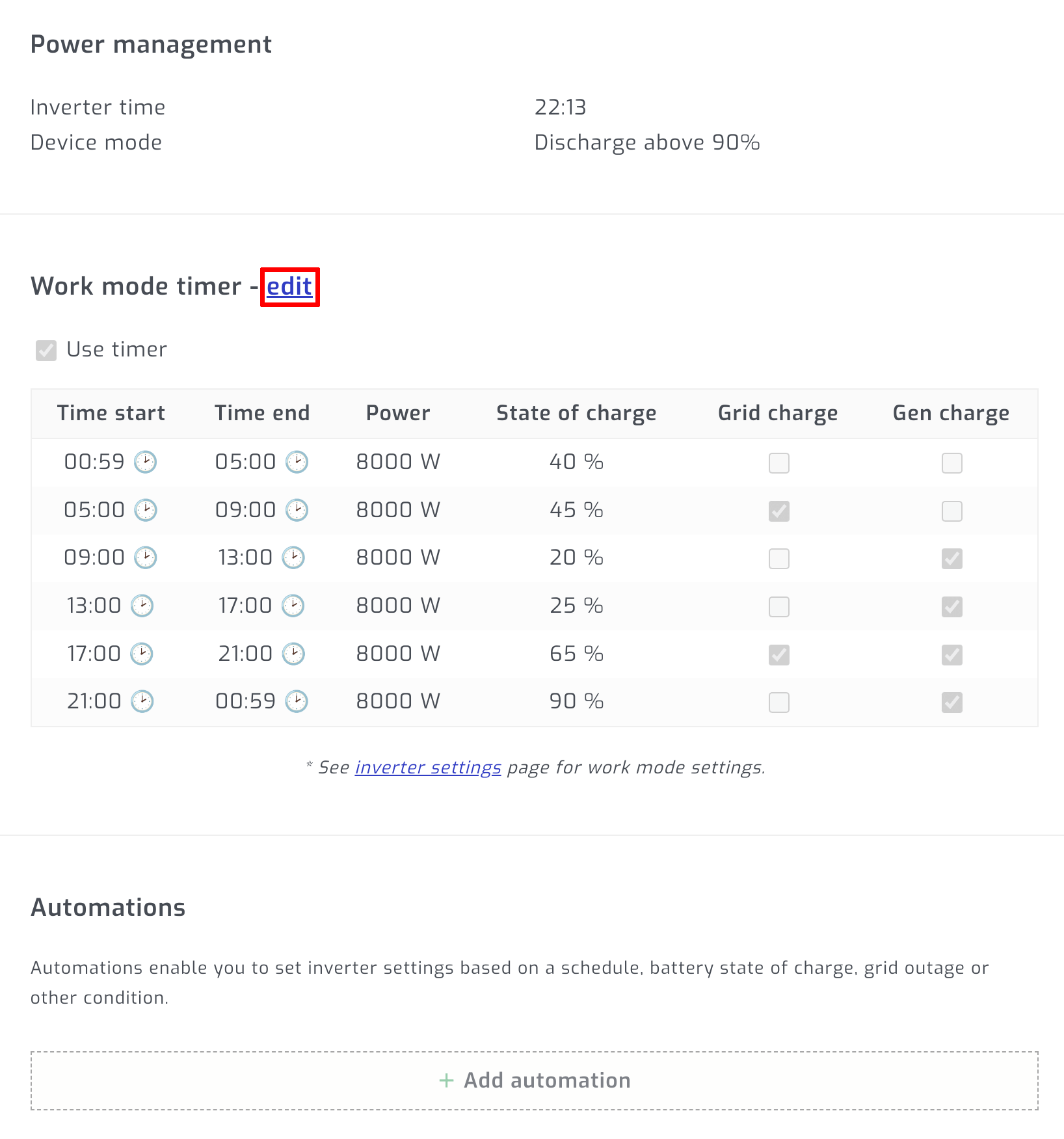
Task: Open clock picker for 00:59 end time in last row
Action: pyautogui.click(x=297, y=701)
